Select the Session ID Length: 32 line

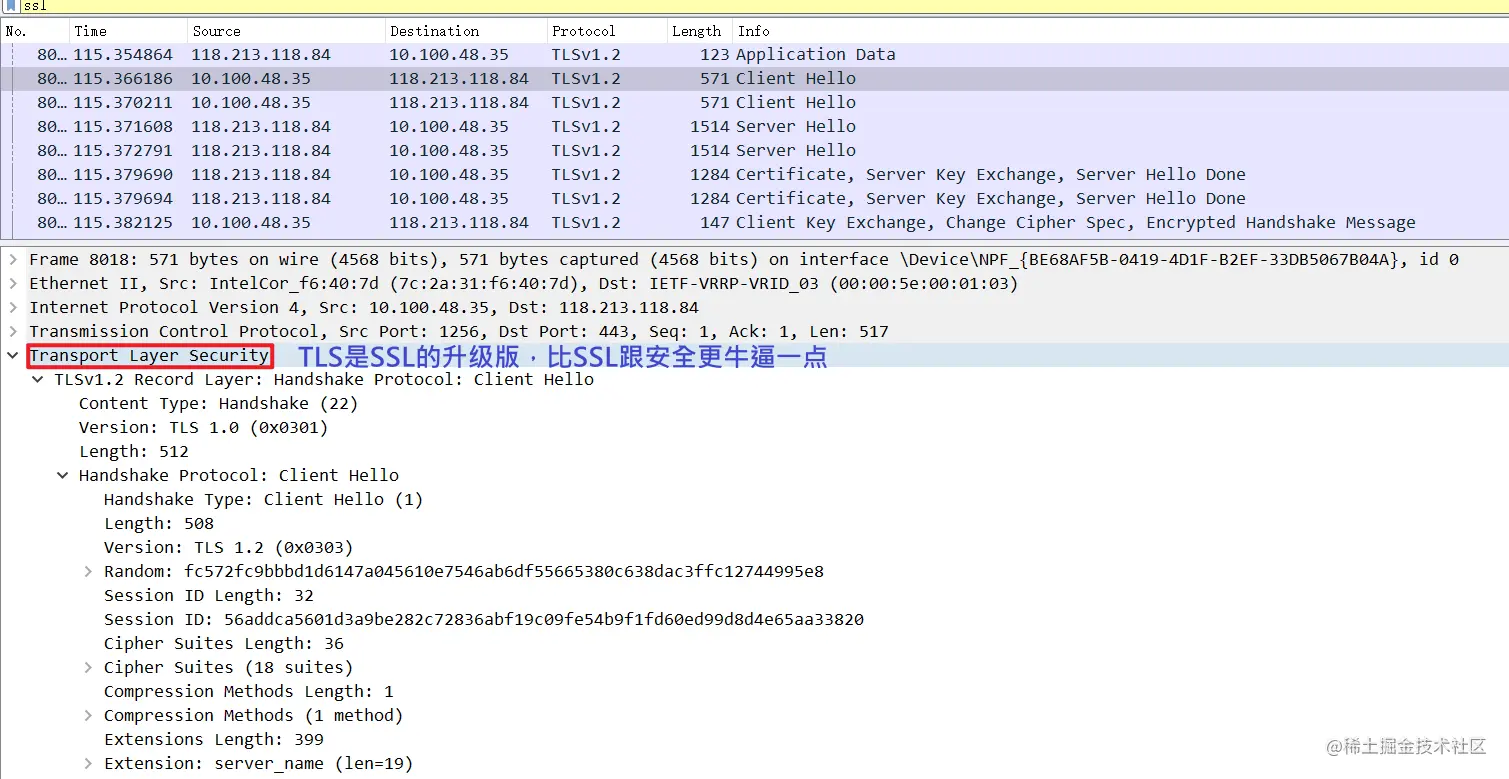click(209, 596)
